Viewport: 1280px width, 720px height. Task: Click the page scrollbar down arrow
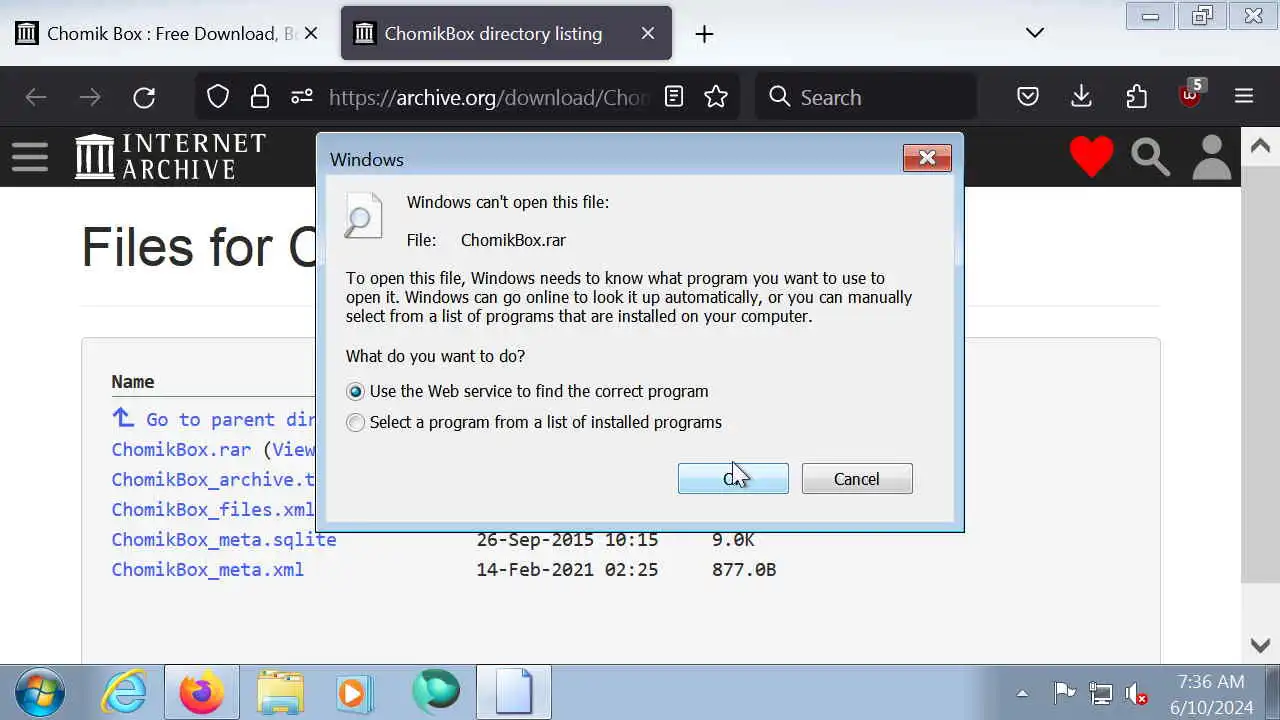pyautogui.click(x=1260, y=645)
